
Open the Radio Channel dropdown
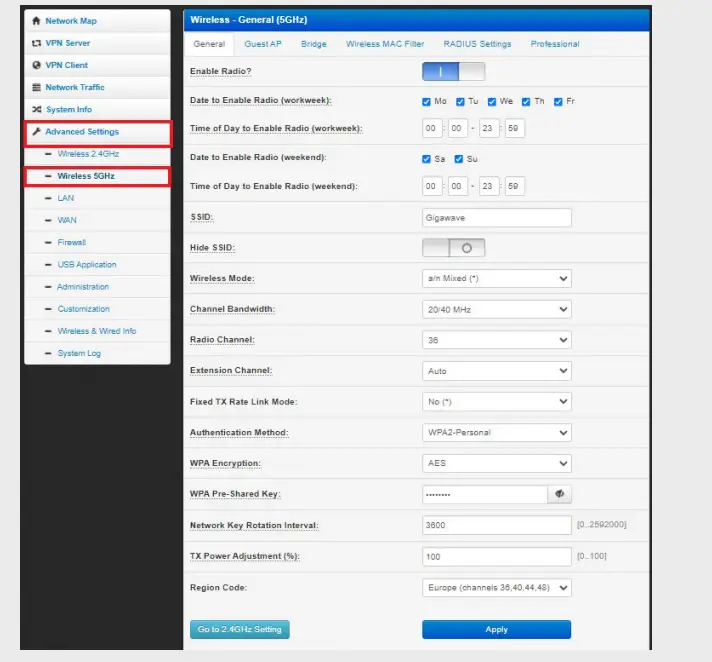[x=496, y=340]
